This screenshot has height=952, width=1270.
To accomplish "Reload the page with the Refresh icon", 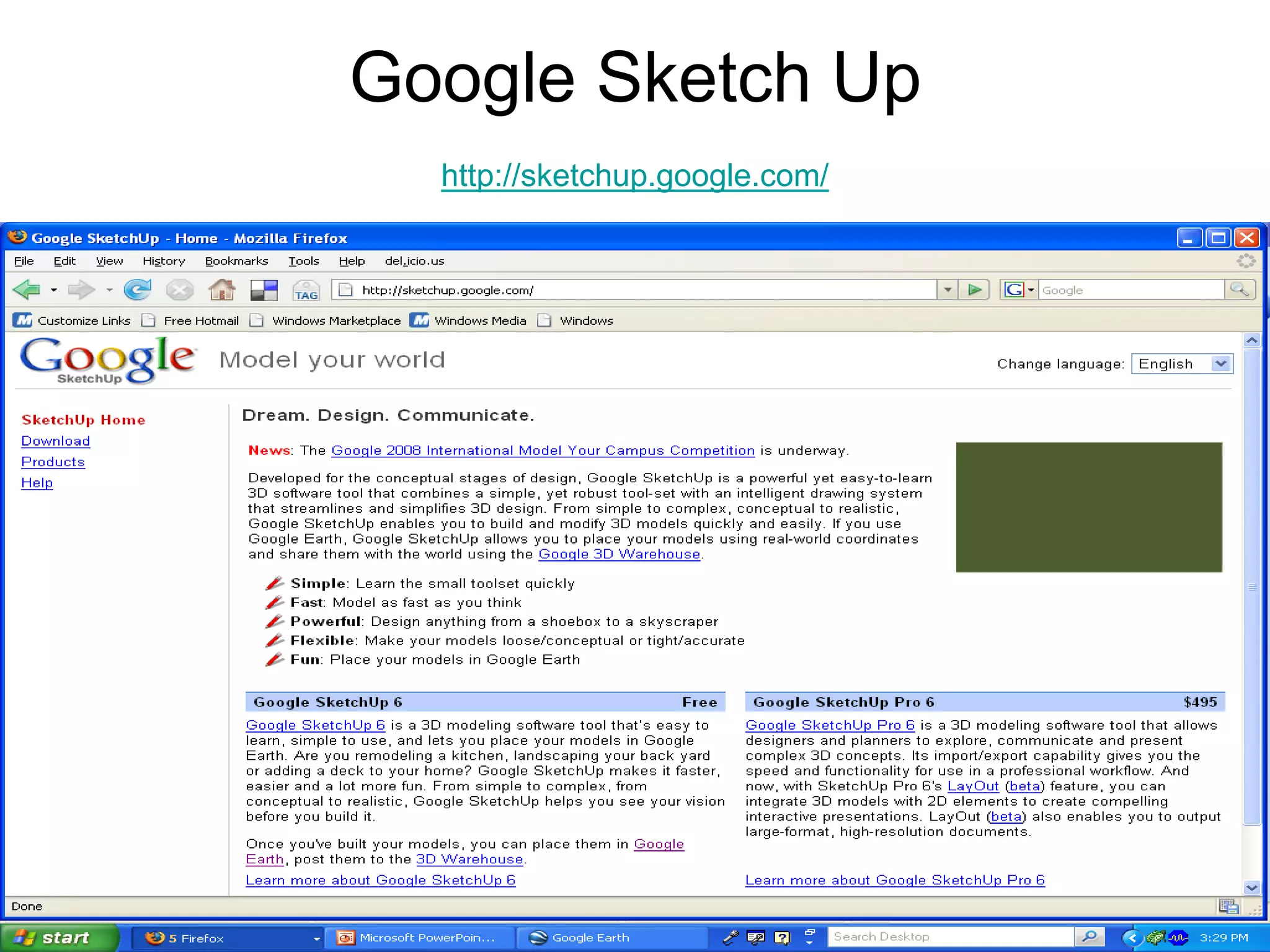I will point(137,289).
